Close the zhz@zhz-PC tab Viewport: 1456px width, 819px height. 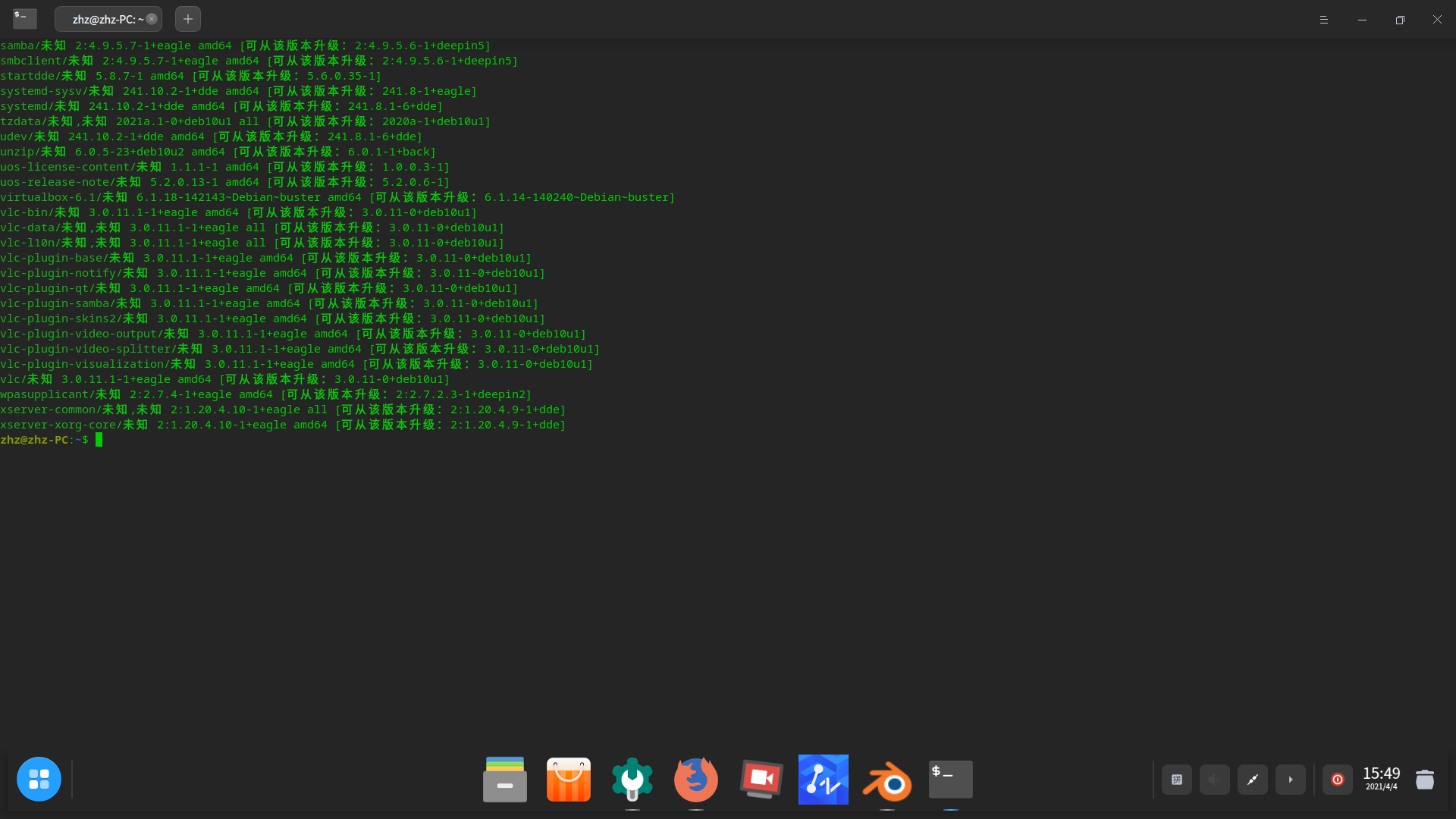pyautogui.click(x=152, y=19)
